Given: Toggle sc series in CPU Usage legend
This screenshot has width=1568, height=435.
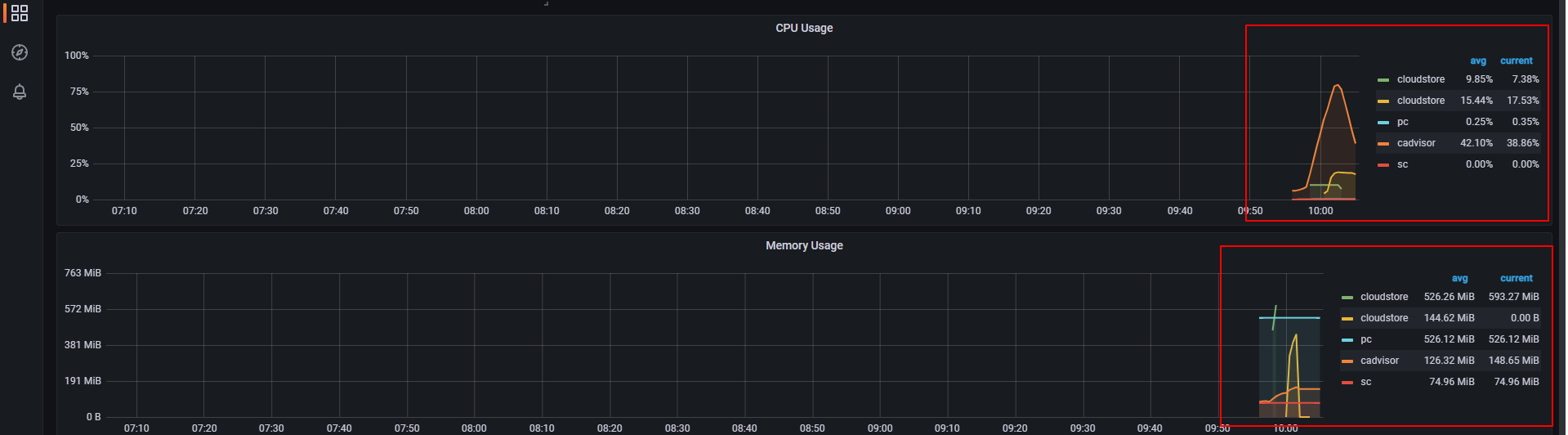Looking at the screenshot, I should tap(1402, 164).
